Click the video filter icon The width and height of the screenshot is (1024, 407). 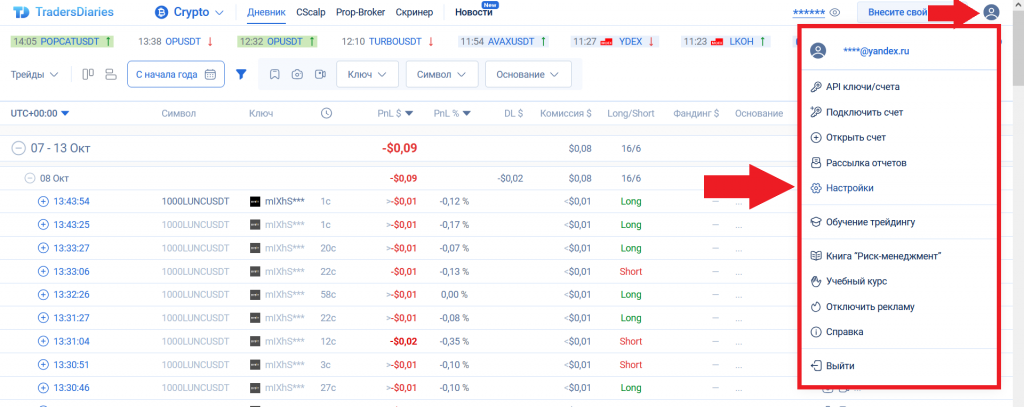coord(320,74)
